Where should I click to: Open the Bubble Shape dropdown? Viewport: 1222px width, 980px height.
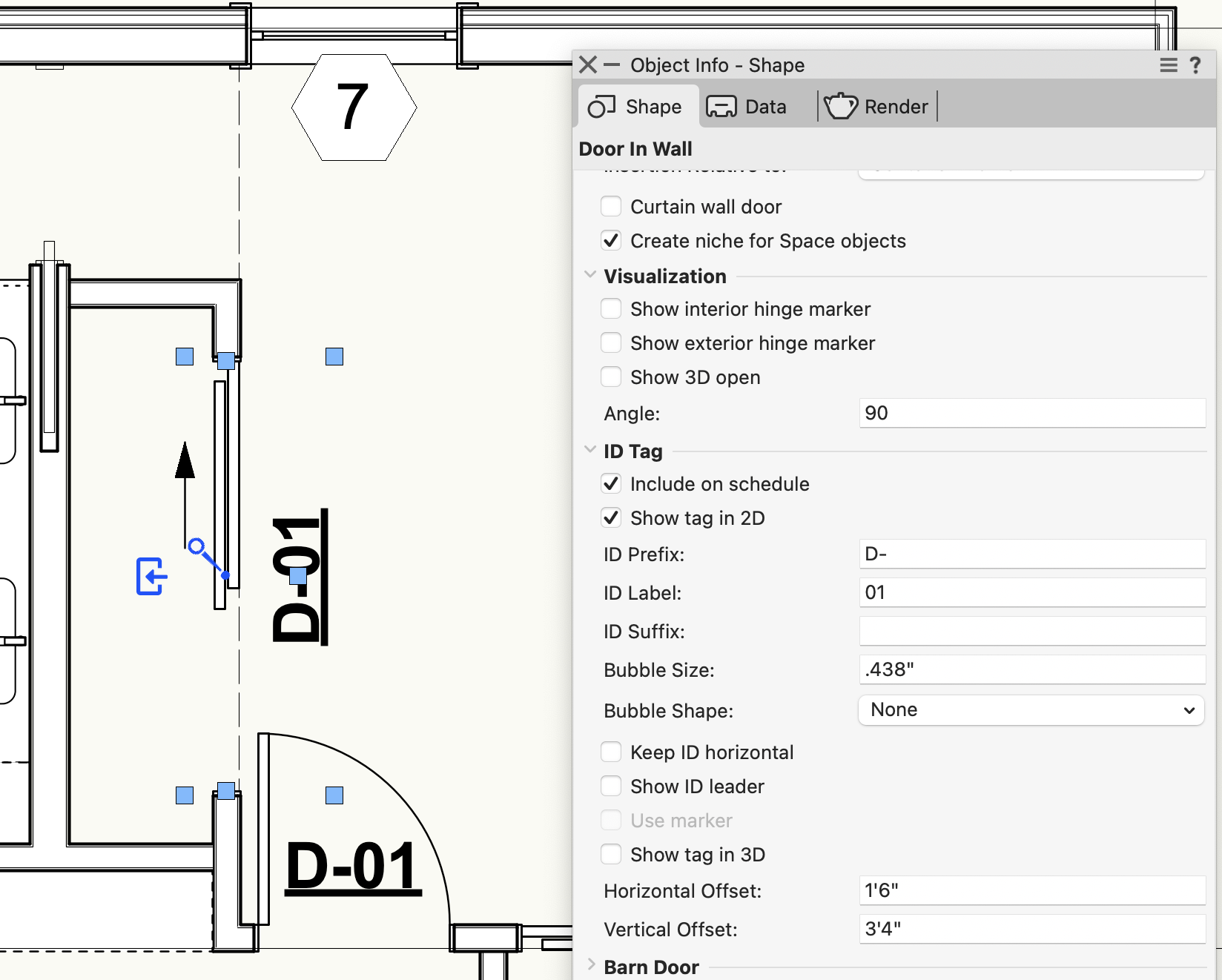[x=1031, y=710]
